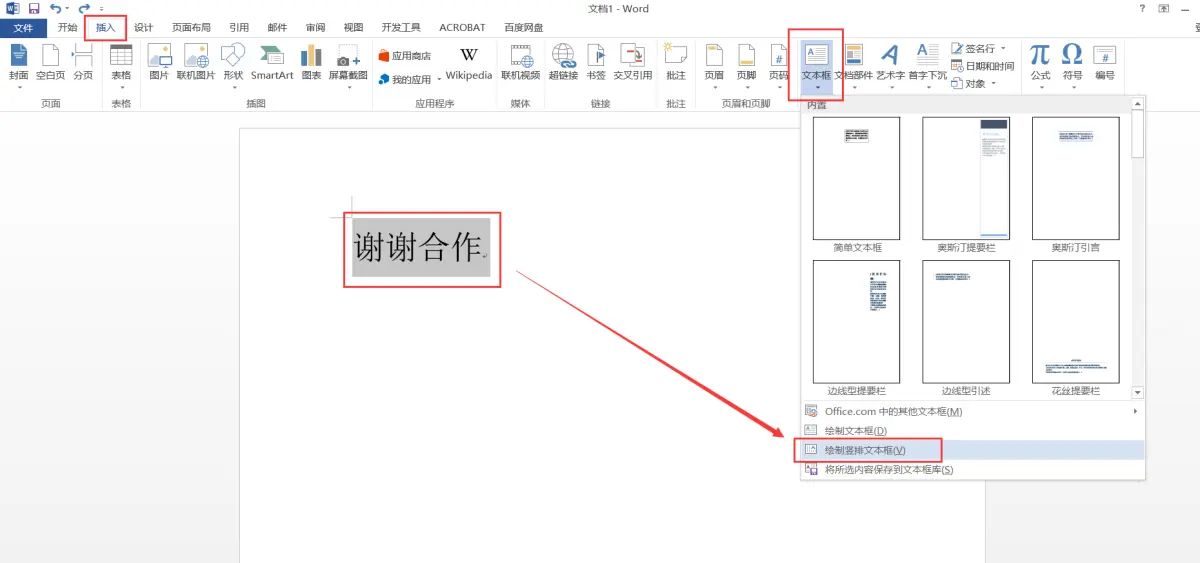Click the Save icon in quick access toolbar
Image resolution: width=1200 pixels, height=563 pixels.
34,8
